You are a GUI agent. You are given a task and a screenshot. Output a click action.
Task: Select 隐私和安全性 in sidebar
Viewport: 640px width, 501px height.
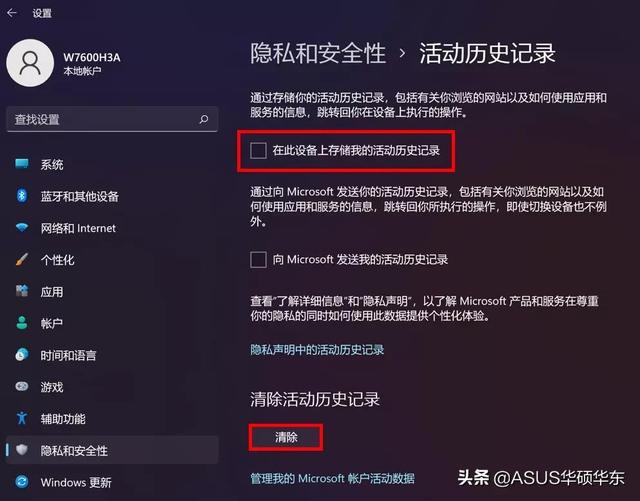coord(112,450)
